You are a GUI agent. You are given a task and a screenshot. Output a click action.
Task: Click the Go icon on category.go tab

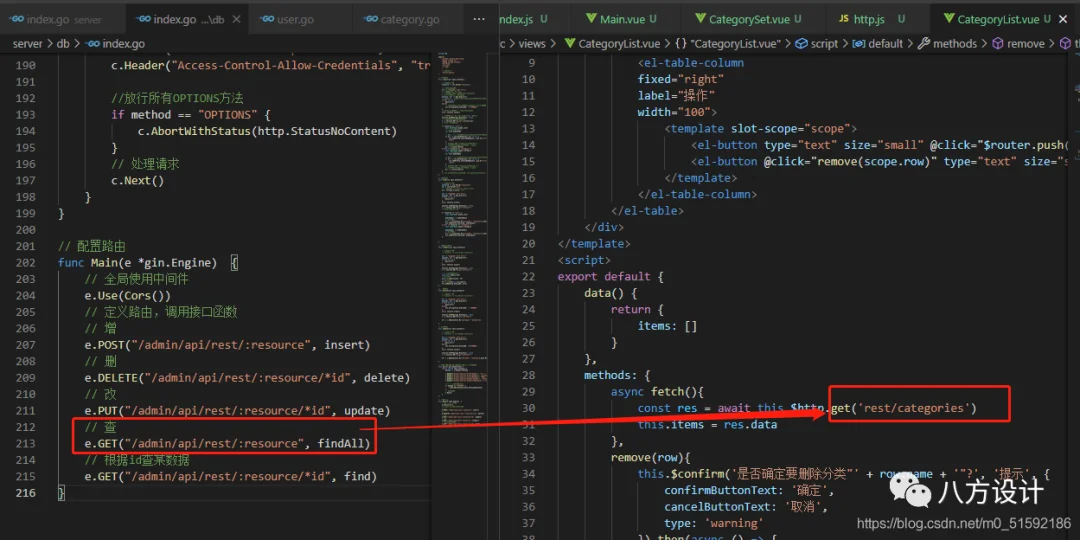(x=371, y=19)
